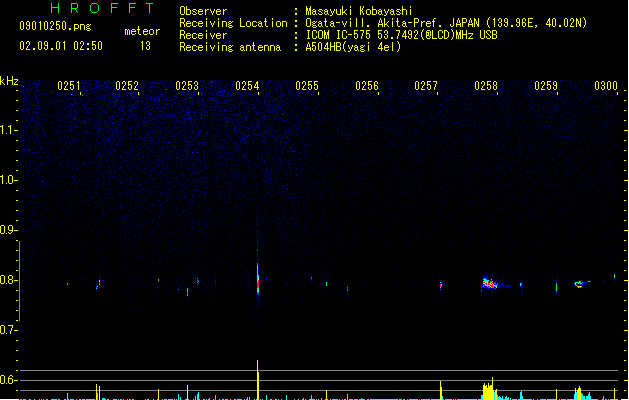Click the 0259 time marker
The image size is (629, 400).
pyautogui.click(x=546, y=86)
